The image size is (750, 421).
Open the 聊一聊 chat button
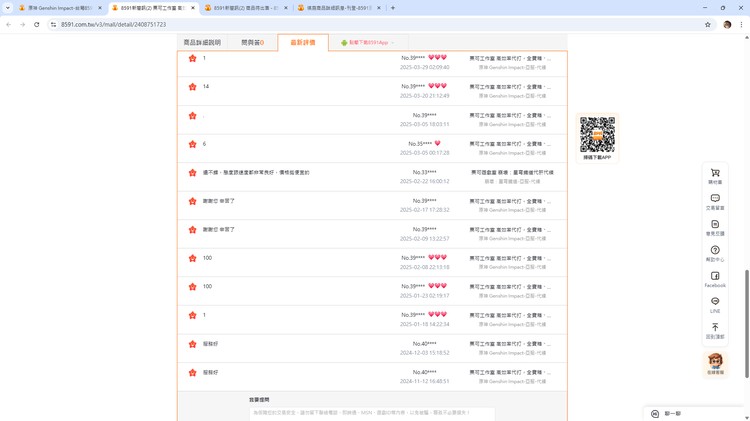point(668,413)
